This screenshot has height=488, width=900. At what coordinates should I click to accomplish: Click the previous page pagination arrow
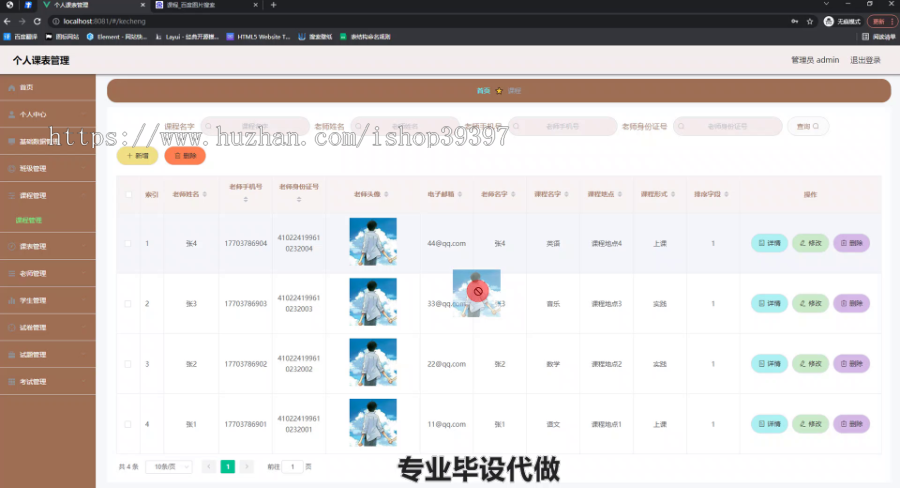tap(209, 467)
